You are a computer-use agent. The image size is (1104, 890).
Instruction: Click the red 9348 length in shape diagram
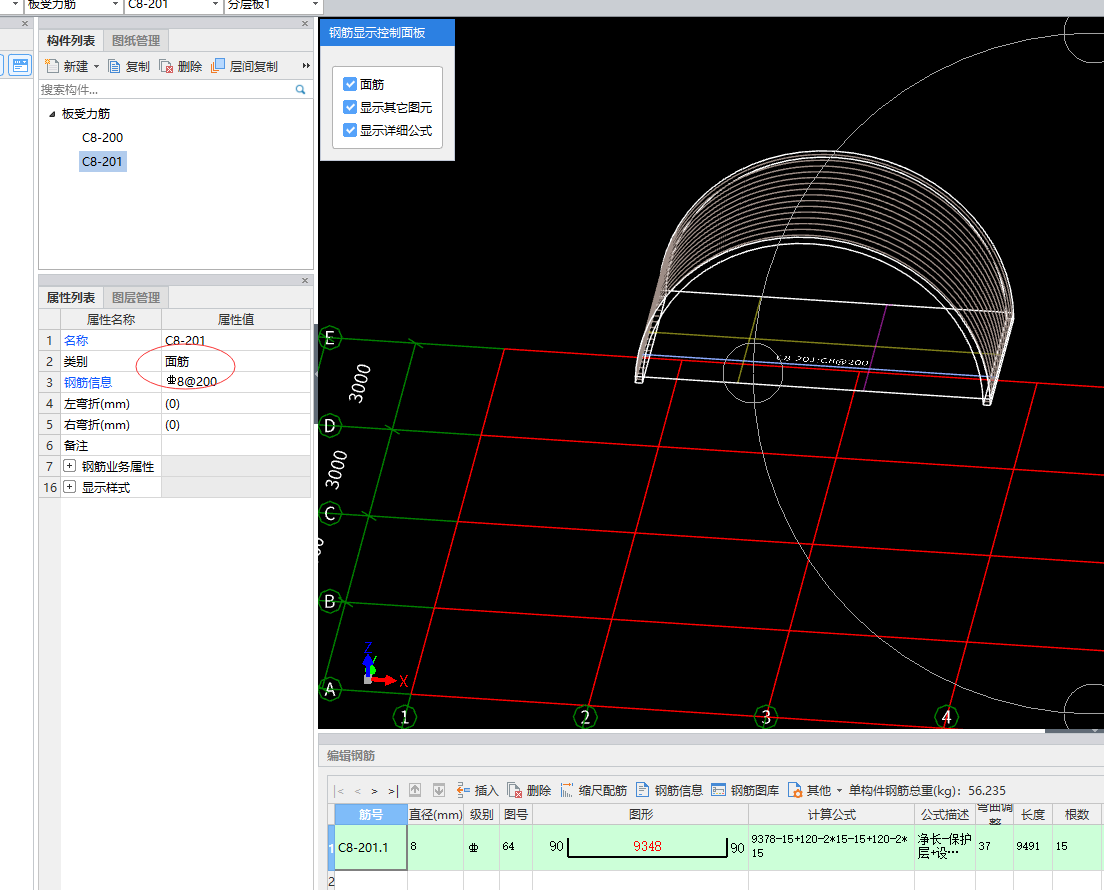(647, 846)
